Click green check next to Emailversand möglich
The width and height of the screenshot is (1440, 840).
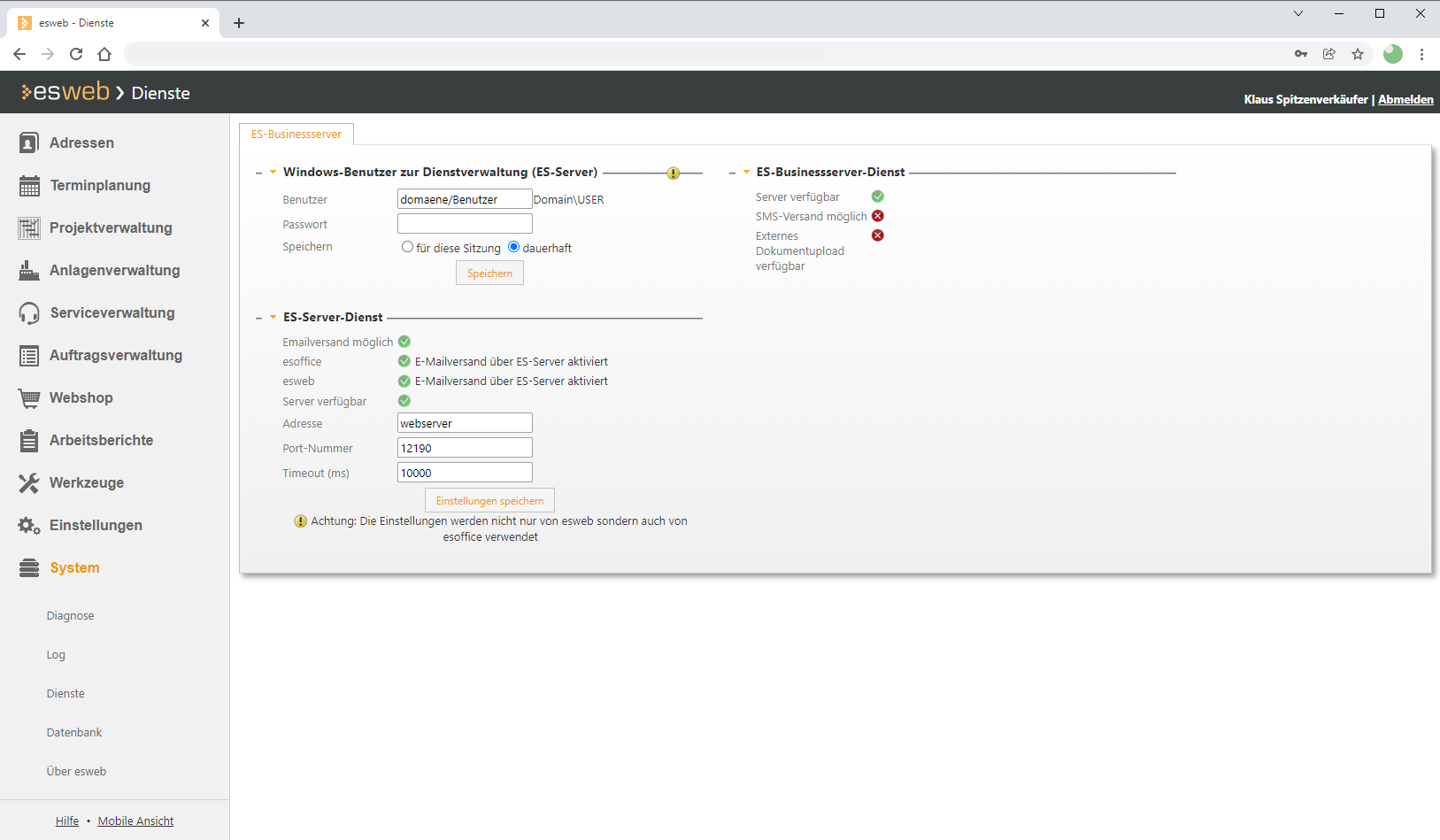click(x=404, y=342)
